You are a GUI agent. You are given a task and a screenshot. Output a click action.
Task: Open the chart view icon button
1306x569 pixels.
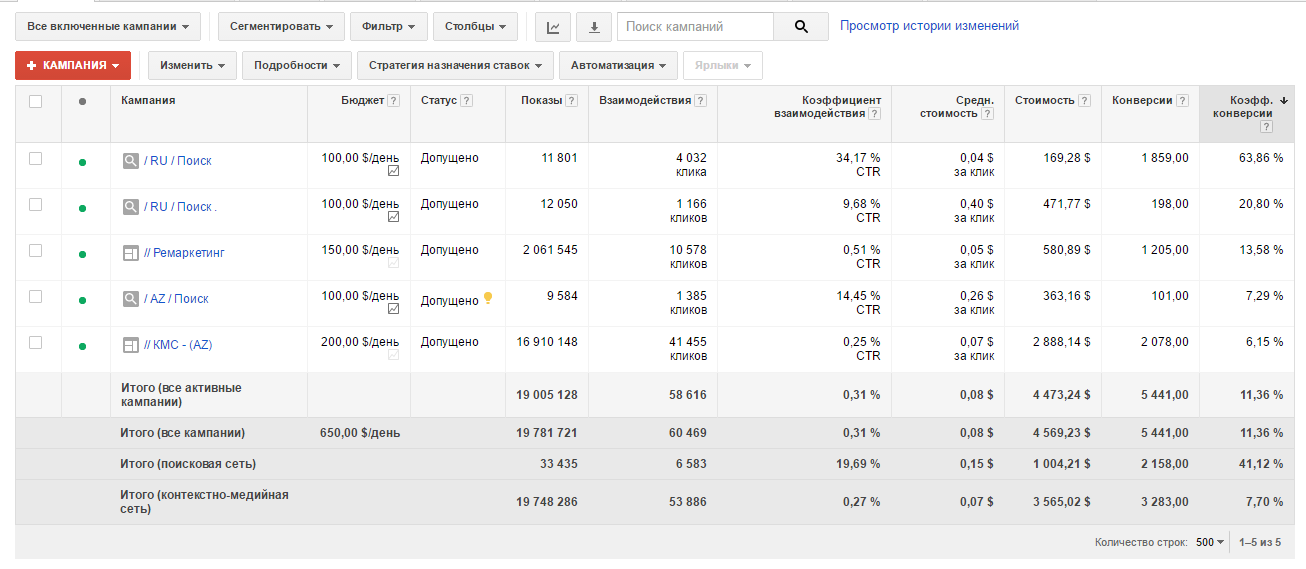coord(553,27)
